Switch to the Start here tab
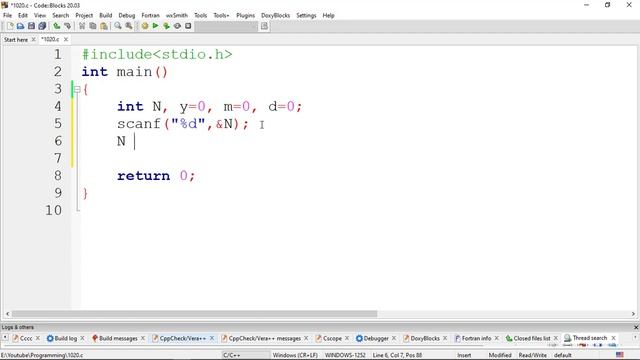 click(x=16, y=40)
